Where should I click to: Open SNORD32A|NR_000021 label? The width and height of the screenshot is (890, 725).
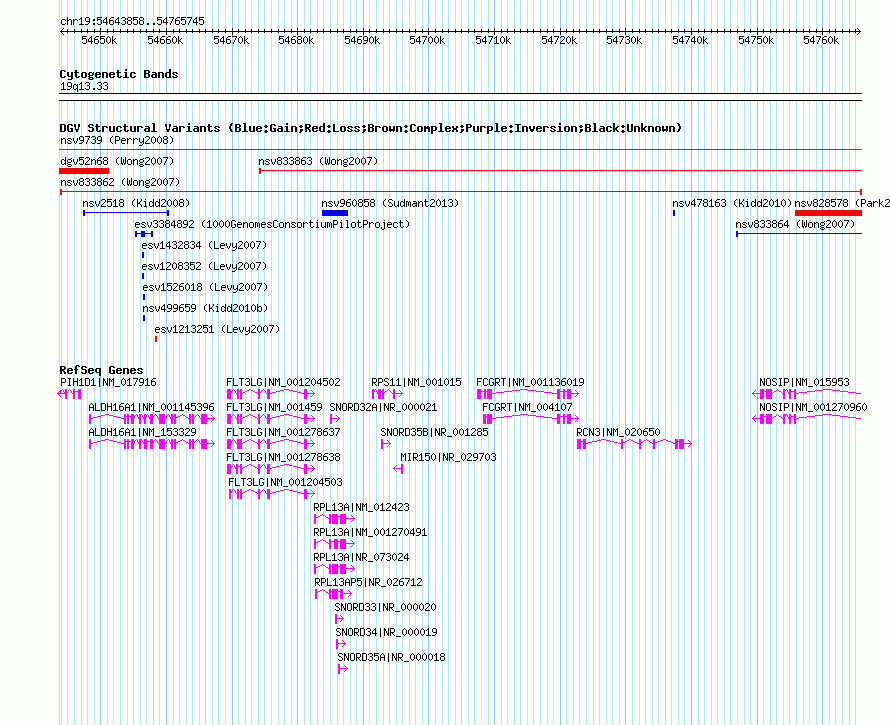click(x=383, y=408)
